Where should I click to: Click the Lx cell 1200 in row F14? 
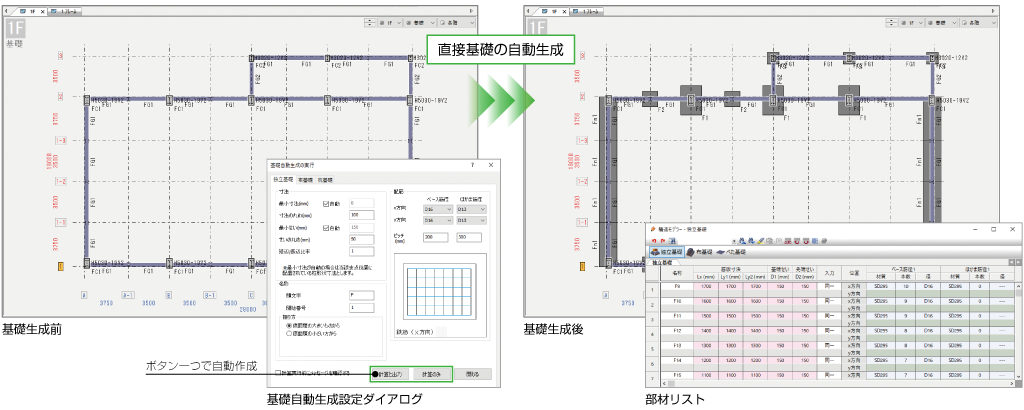tap(706, 360)
